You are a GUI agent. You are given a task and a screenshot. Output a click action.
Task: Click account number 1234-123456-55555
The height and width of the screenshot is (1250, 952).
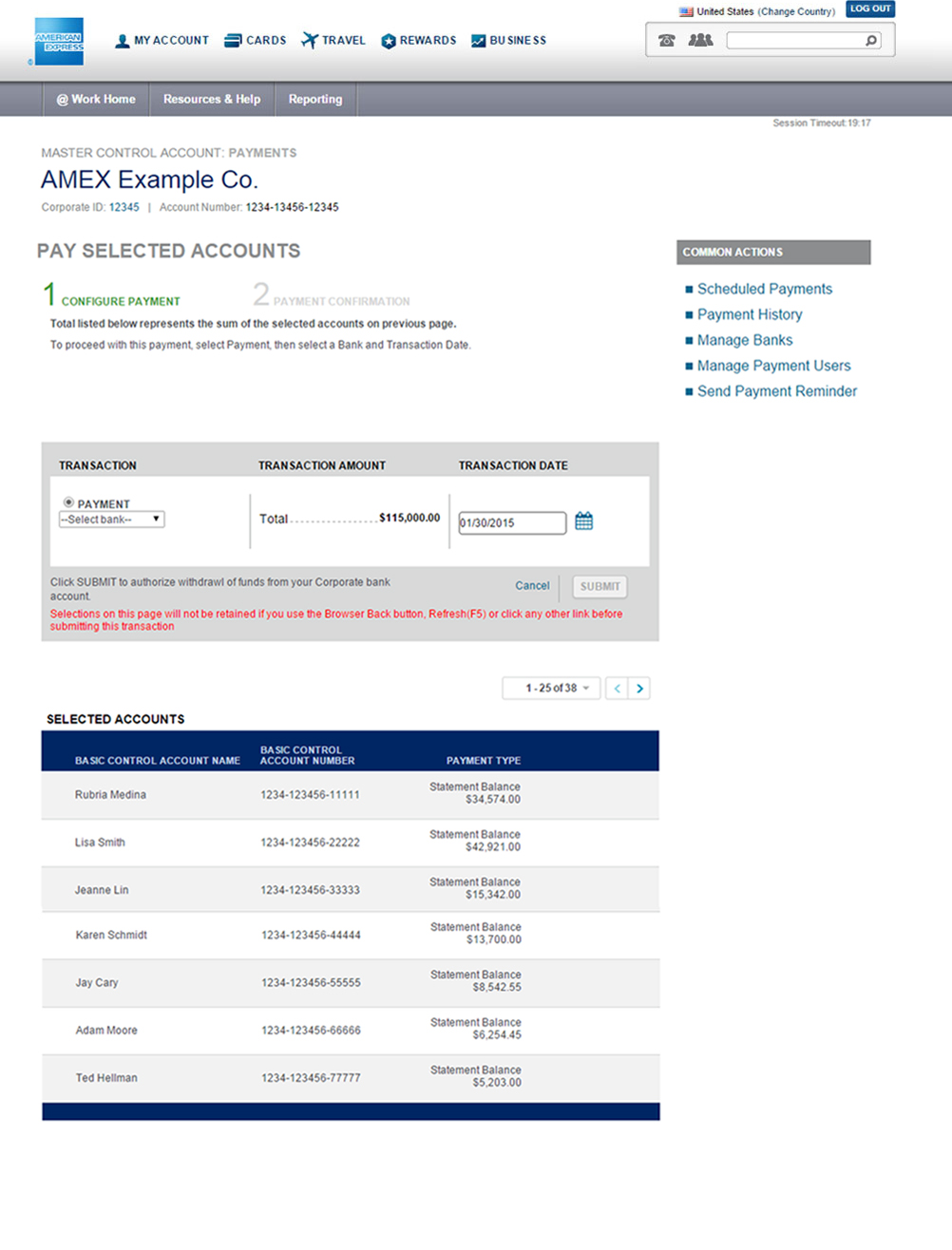tap(312, 983)
